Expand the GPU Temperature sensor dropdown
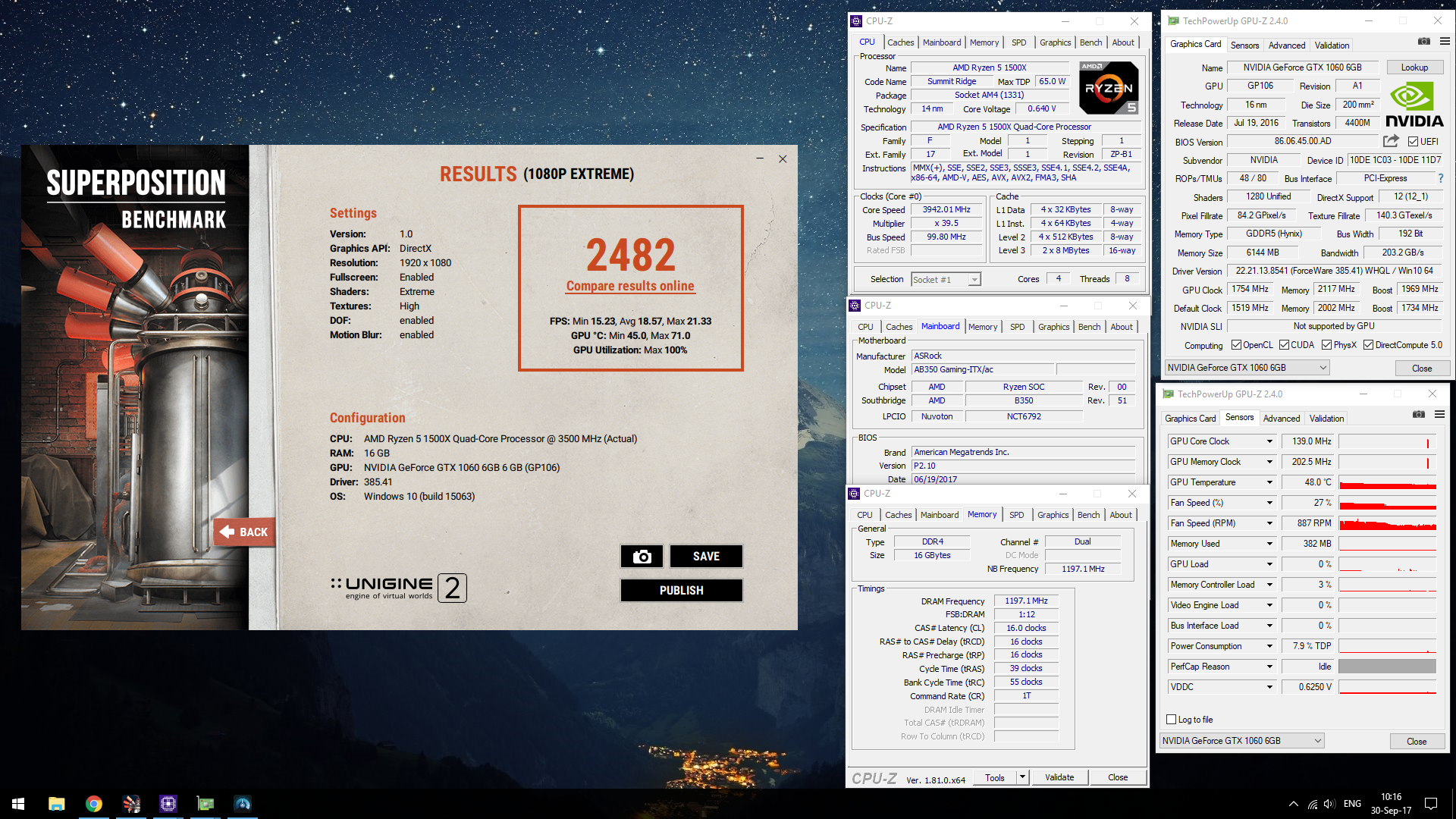Viewport: 1456px width, 819px height. point(1269,482)
